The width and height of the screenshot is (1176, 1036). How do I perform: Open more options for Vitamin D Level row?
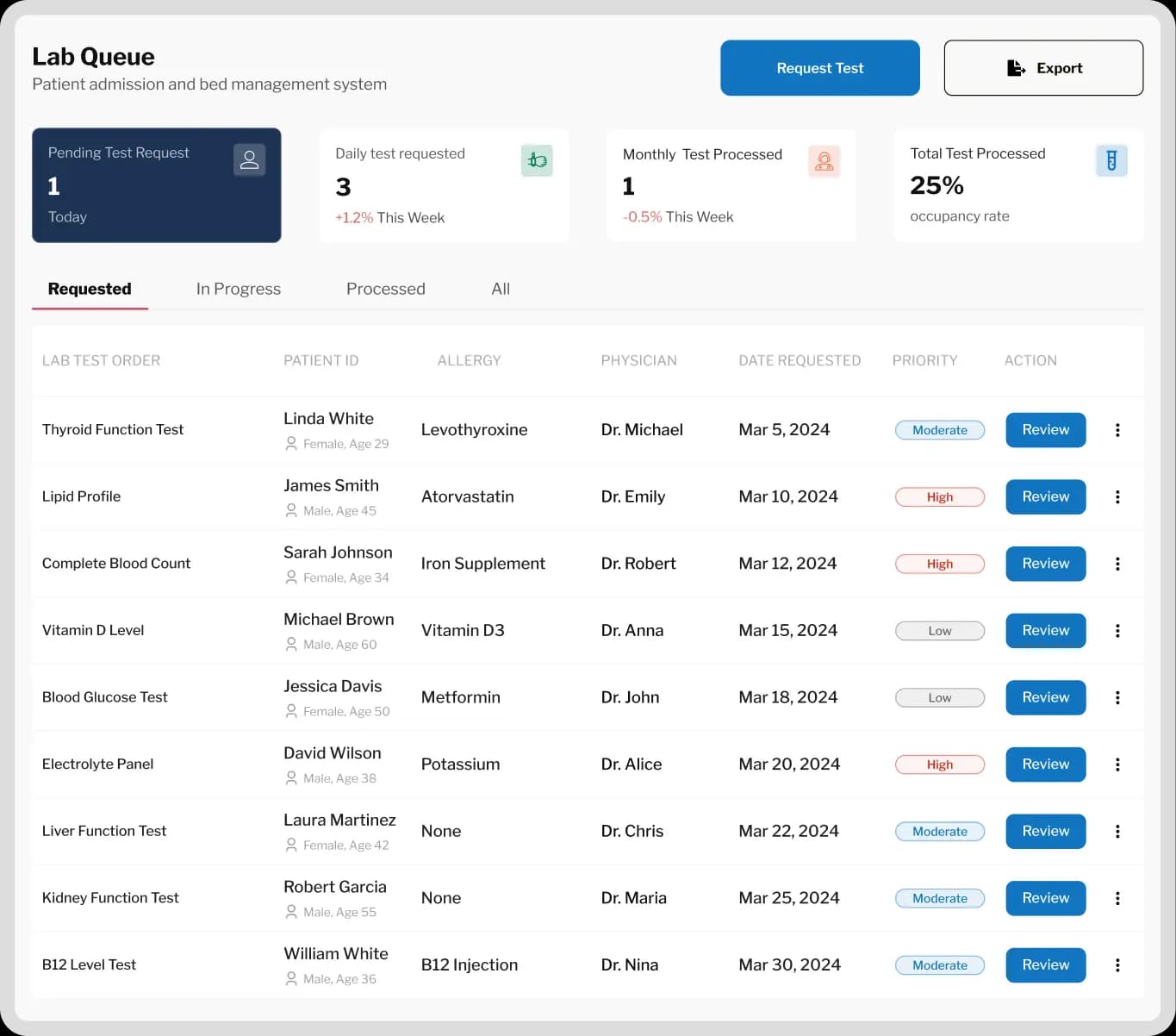(x=1117, y=631)
